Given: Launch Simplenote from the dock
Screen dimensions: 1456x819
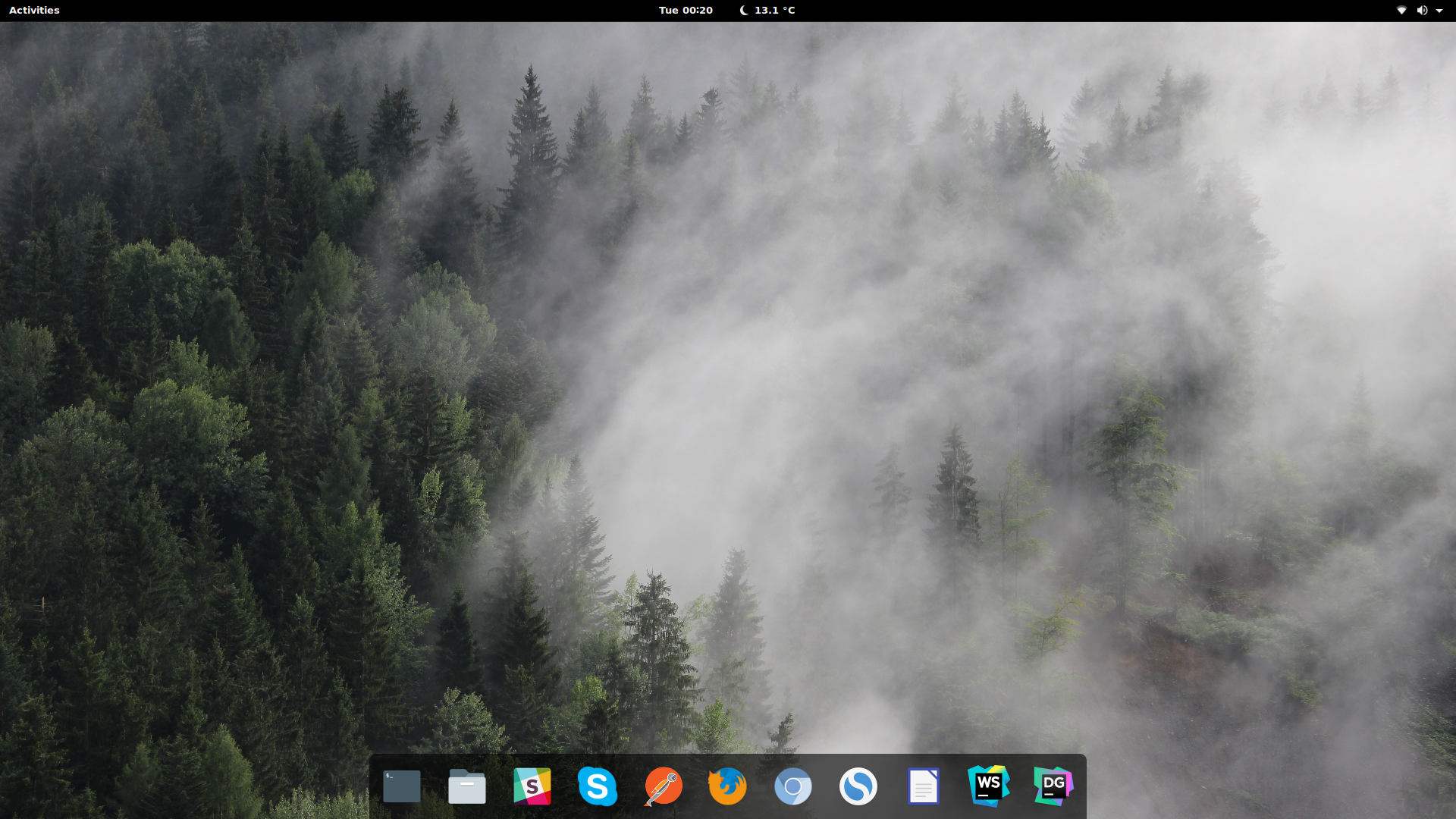Looking at the screenshot, I should tap(858, 786).
